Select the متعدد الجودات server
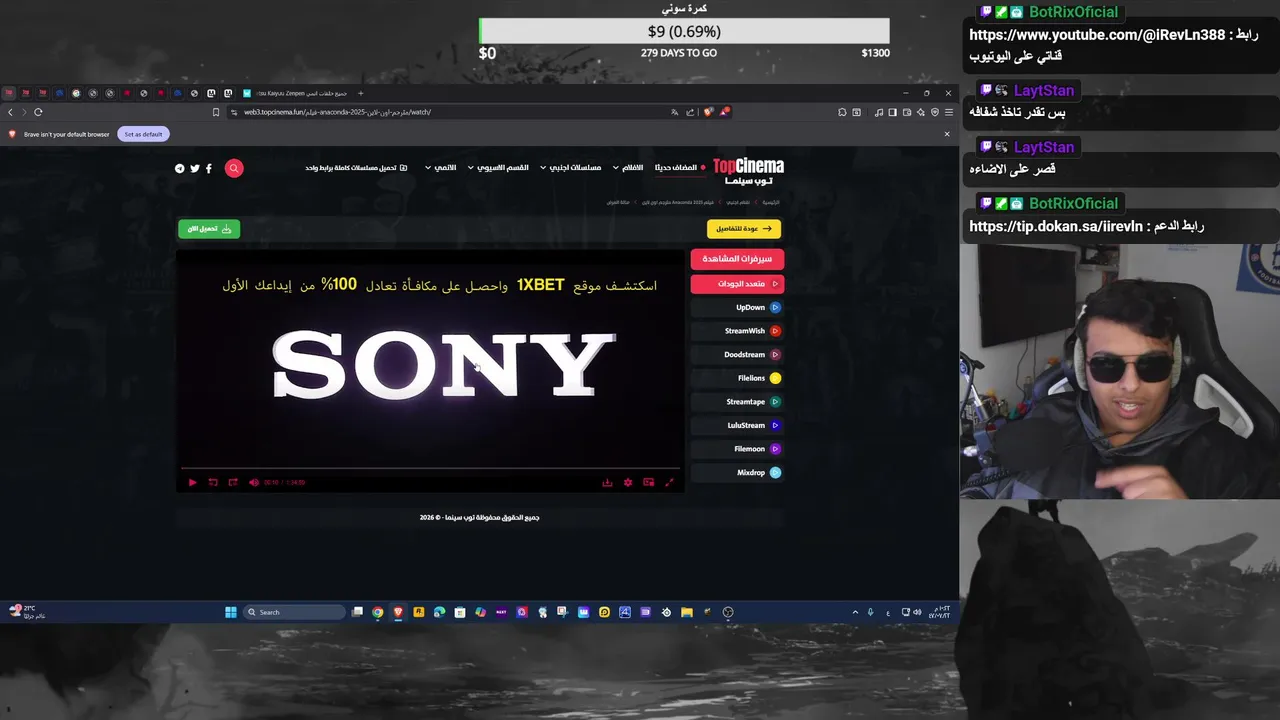Screen dimensions: 1280x720 click(737, 284)
